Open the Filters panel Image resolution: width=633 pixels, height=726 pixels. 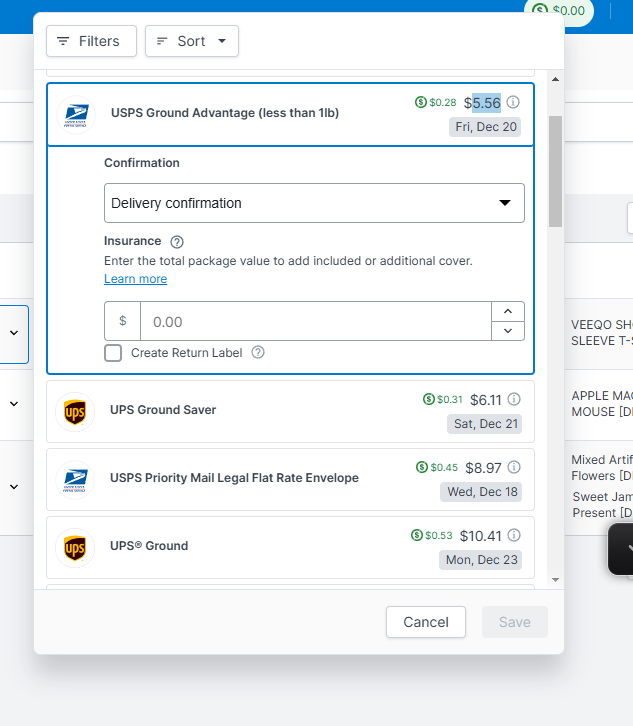tap(91, 41)
